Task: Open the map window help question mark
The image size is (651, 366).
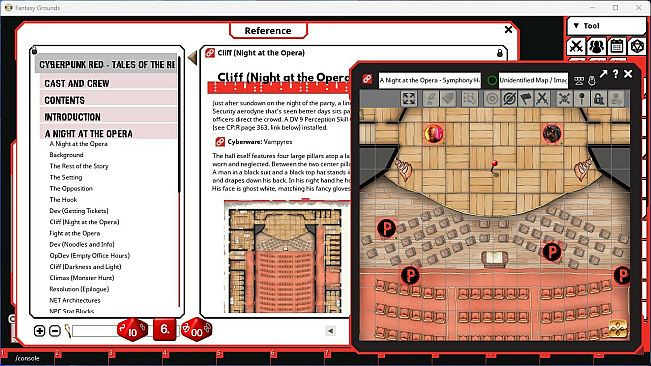Action: [616, 74]
